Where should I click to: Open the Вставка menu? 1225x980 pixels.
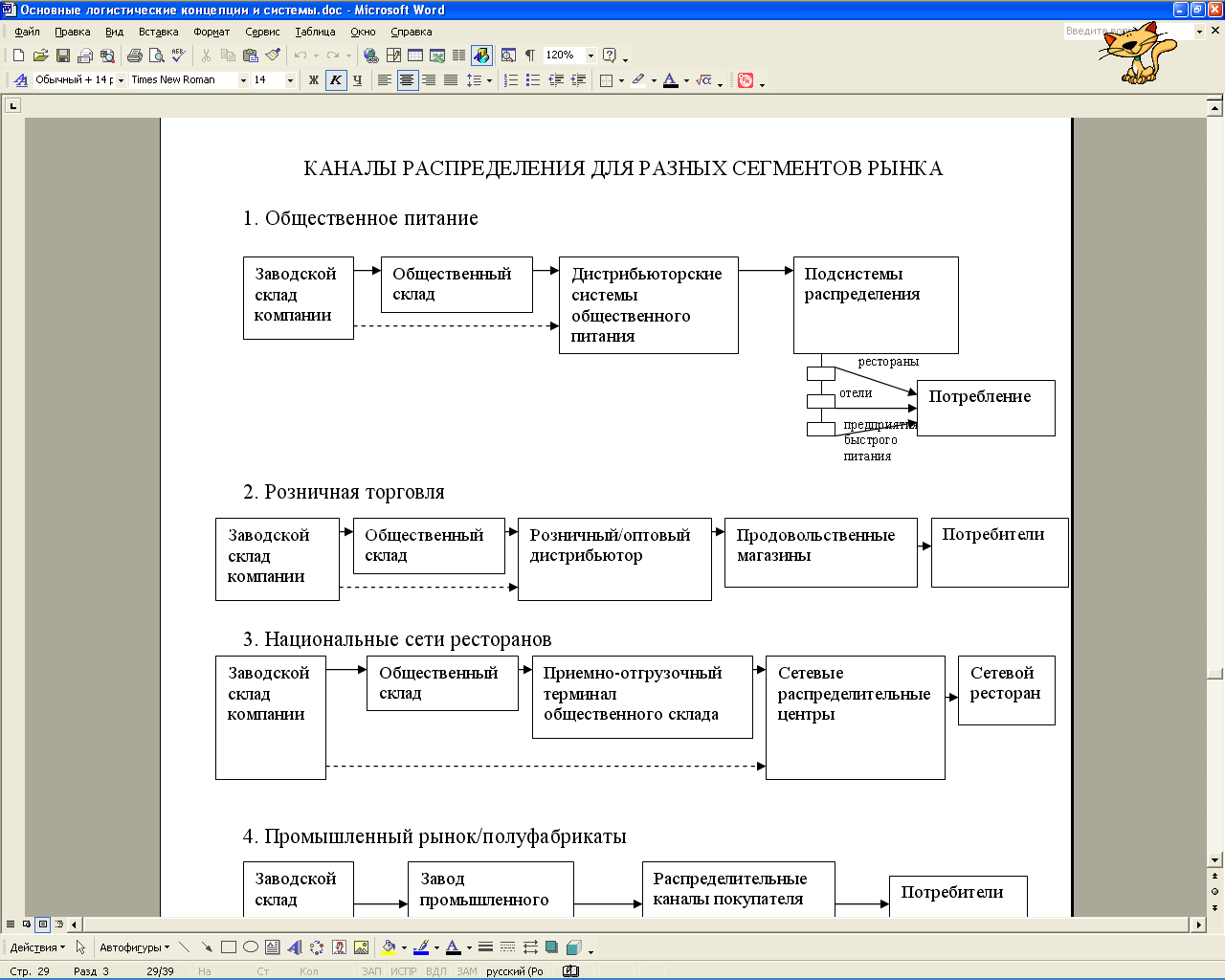pyautogui.click(x=158, y=32)
